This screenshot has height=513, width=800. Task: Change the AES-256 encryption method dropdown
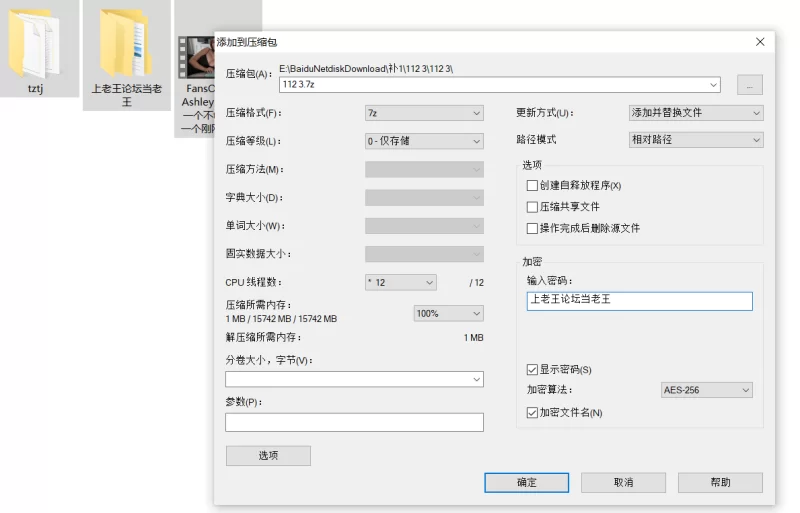pos(706,390)
